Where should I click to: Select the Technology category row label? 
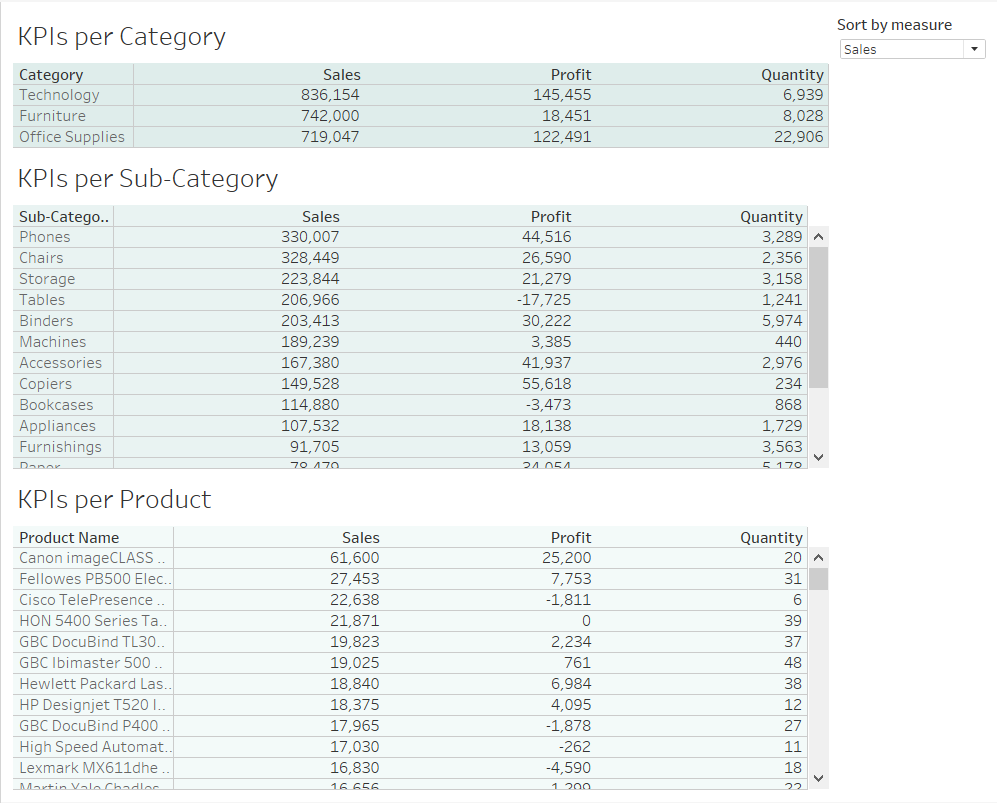tap(59, 95)
